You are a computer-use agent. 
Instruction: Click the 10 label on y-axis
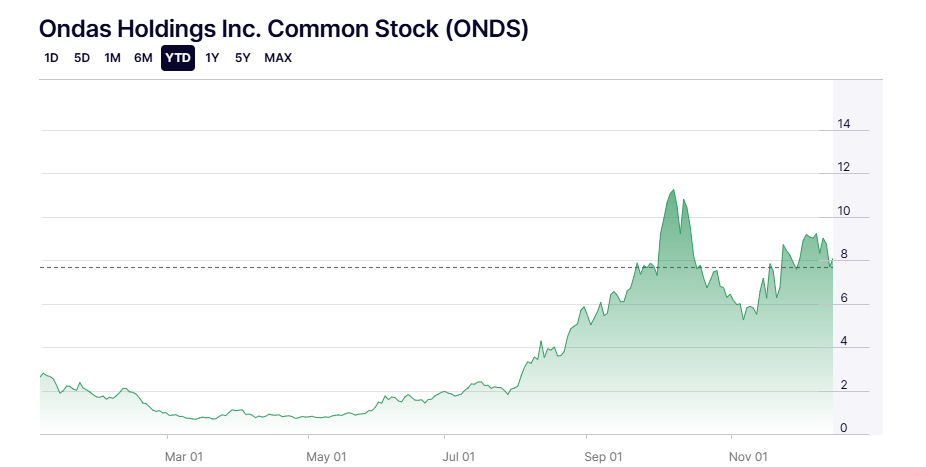[844, 211]
